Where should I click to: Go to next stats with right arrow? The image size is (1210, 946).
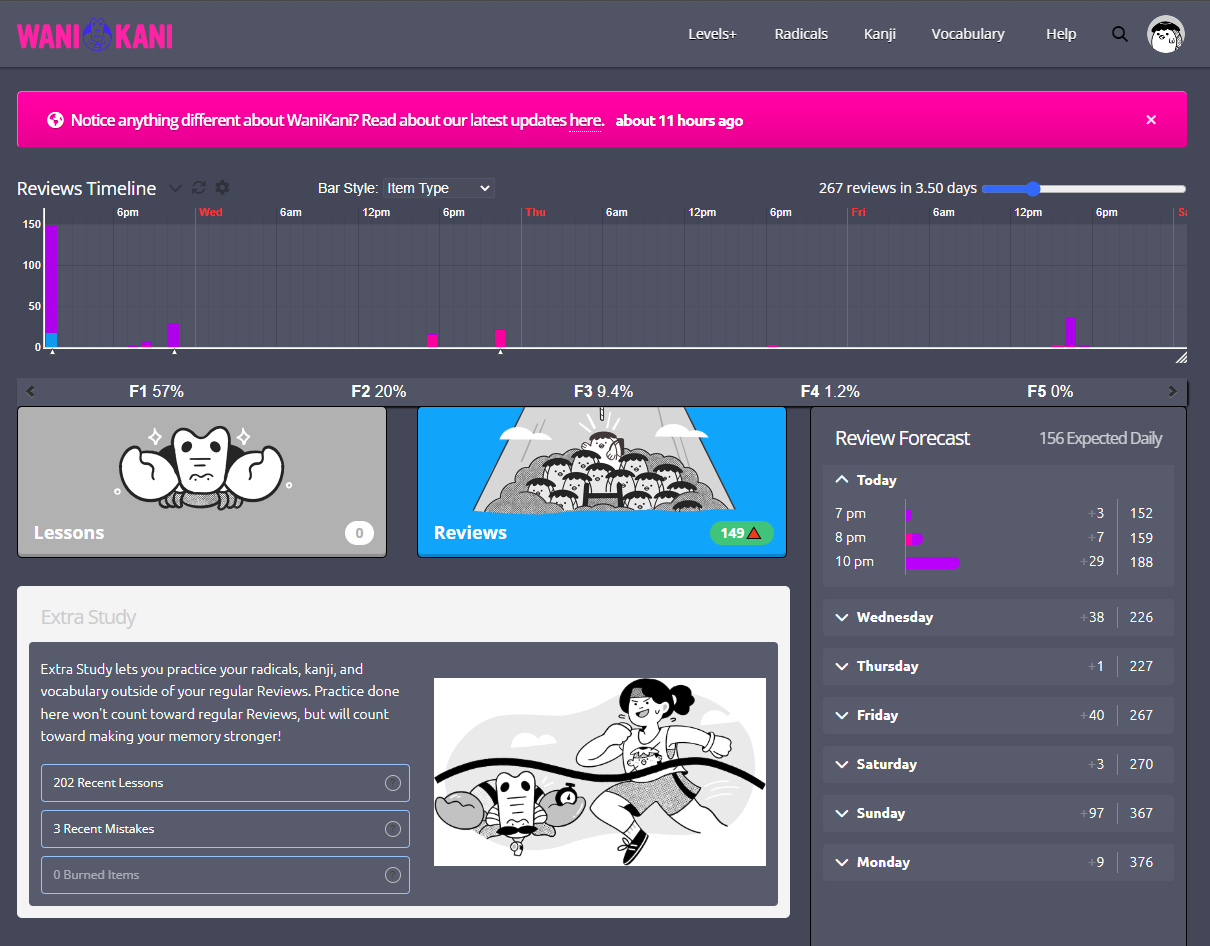[1173, 392]
